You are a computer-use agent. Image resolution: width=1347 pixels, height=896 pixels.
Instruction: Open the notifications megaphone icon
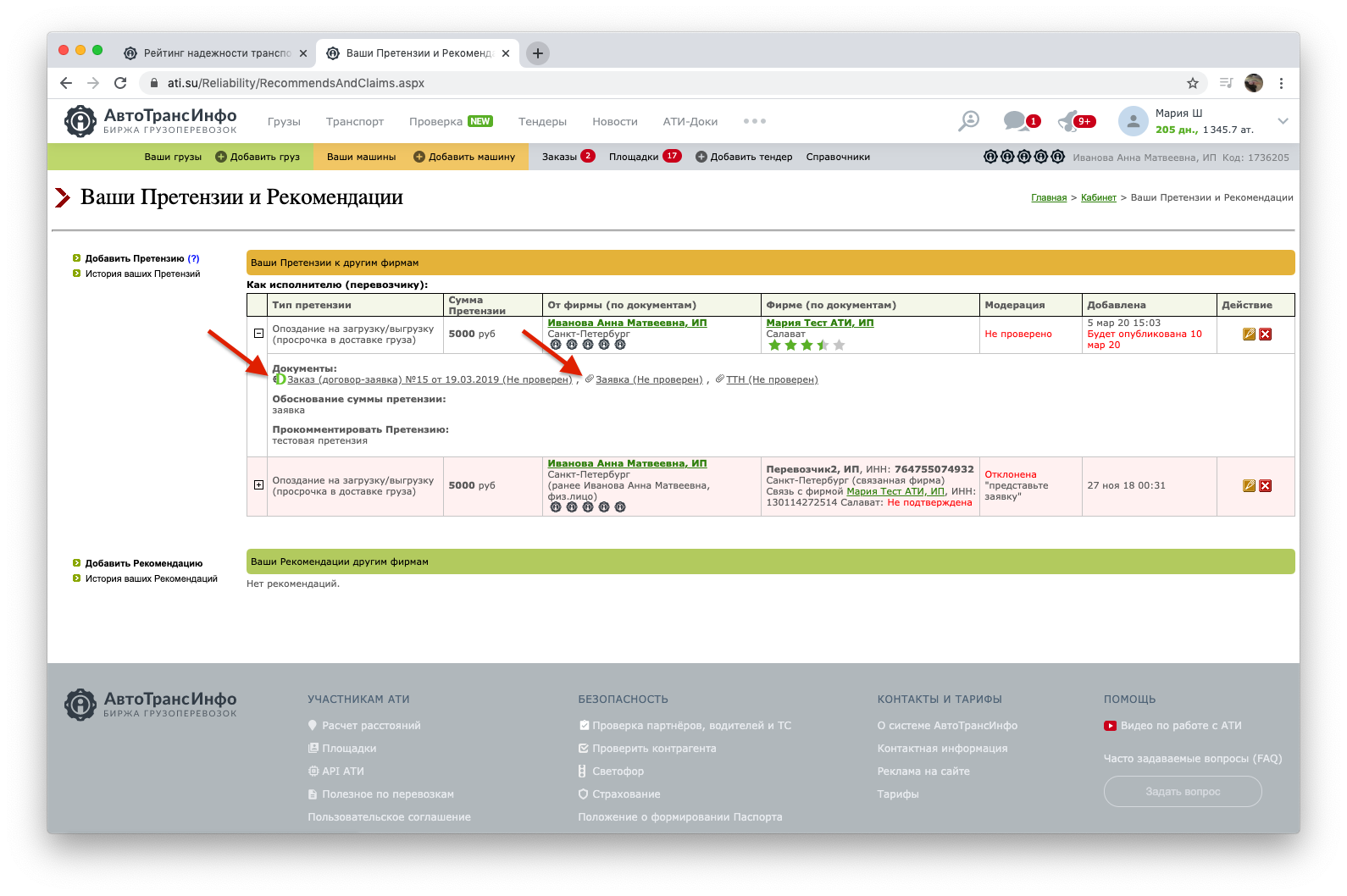(1069, 121)
